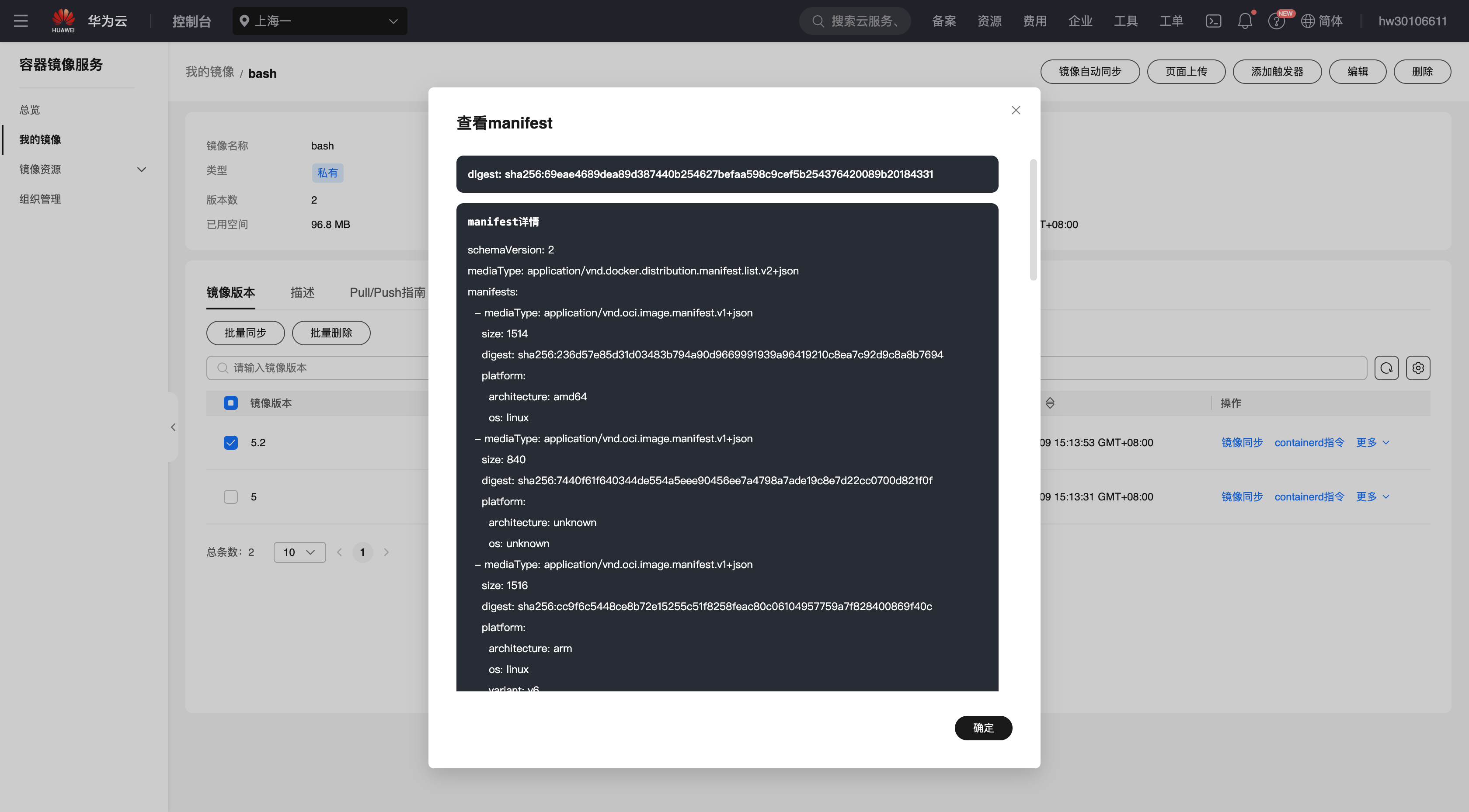Viewport: 1469px width, 812px height.
Task: Focus the 搜索云服务 search box
Action: point(854,21)
